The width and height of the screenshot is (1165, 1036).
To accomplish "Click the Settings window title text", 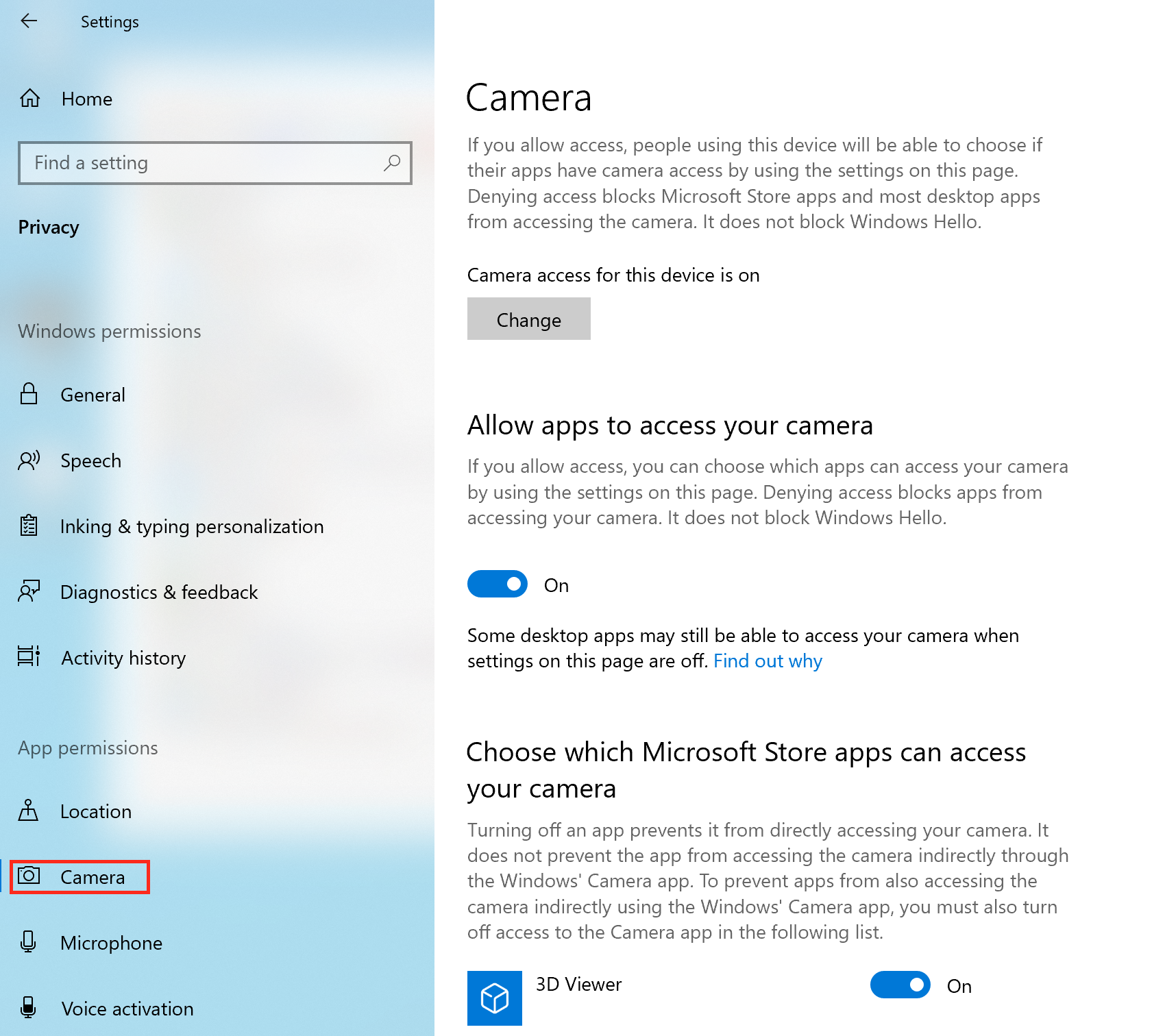I will 110,22.
